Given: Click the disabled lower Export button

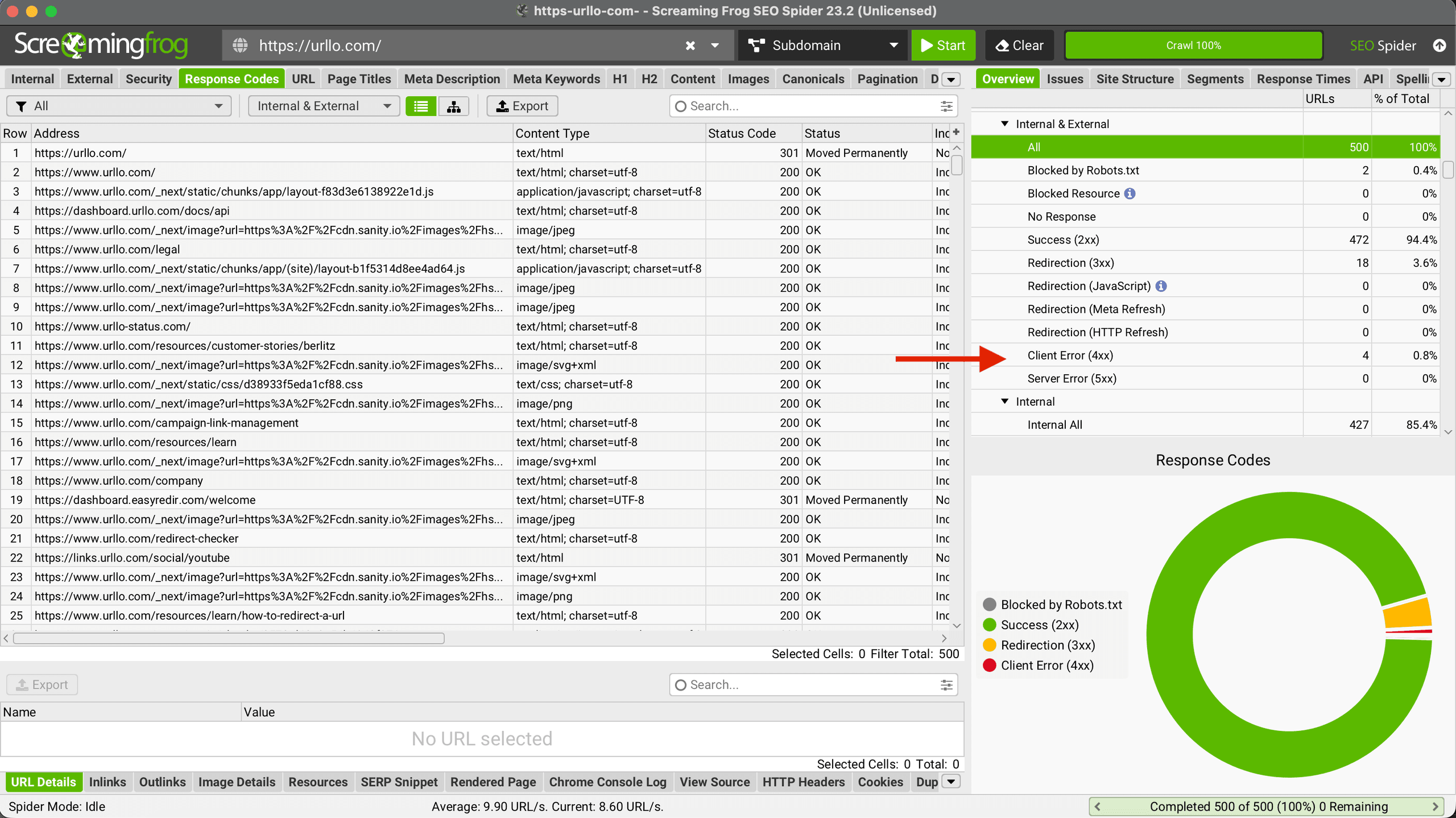Looking at the screenshot, I should point(43,685).
